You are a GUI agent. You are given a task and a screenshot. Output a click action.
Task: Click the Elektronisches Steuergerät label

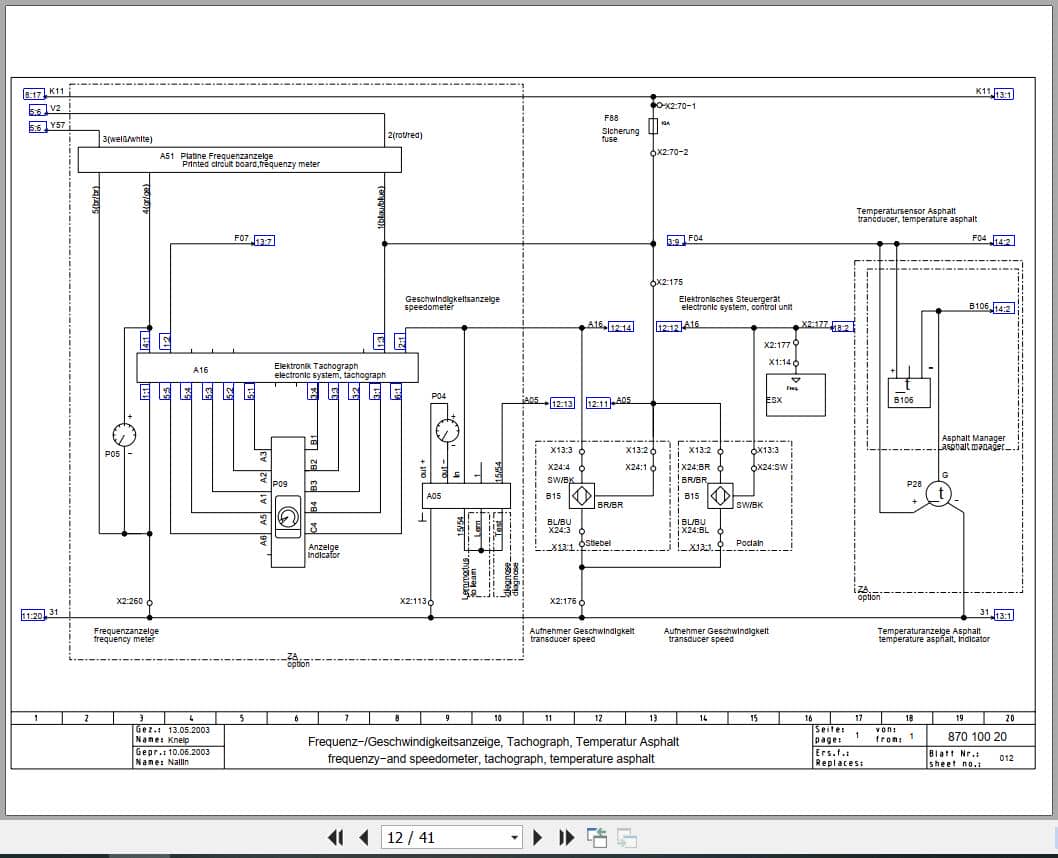(735, 303)
